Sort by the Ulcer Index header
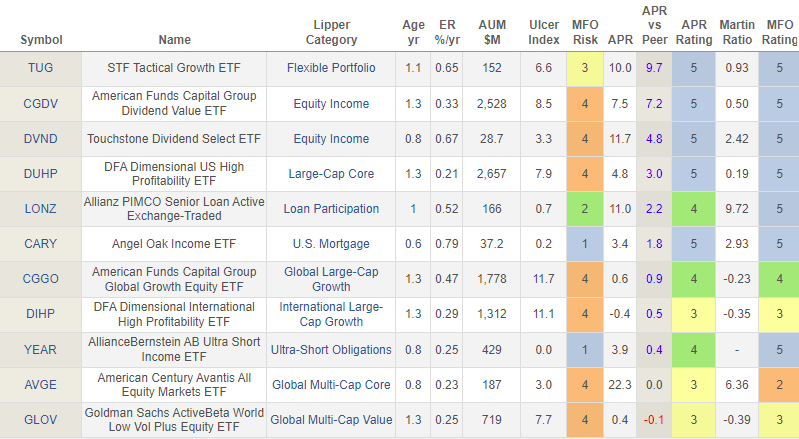Viewport: 799px width, 439px height. [543, 32]
